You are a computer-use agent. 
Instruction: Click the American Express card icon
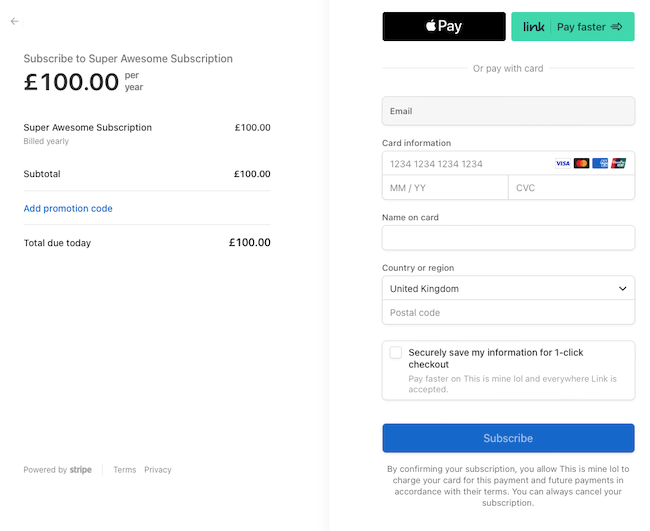coord(600,163)
